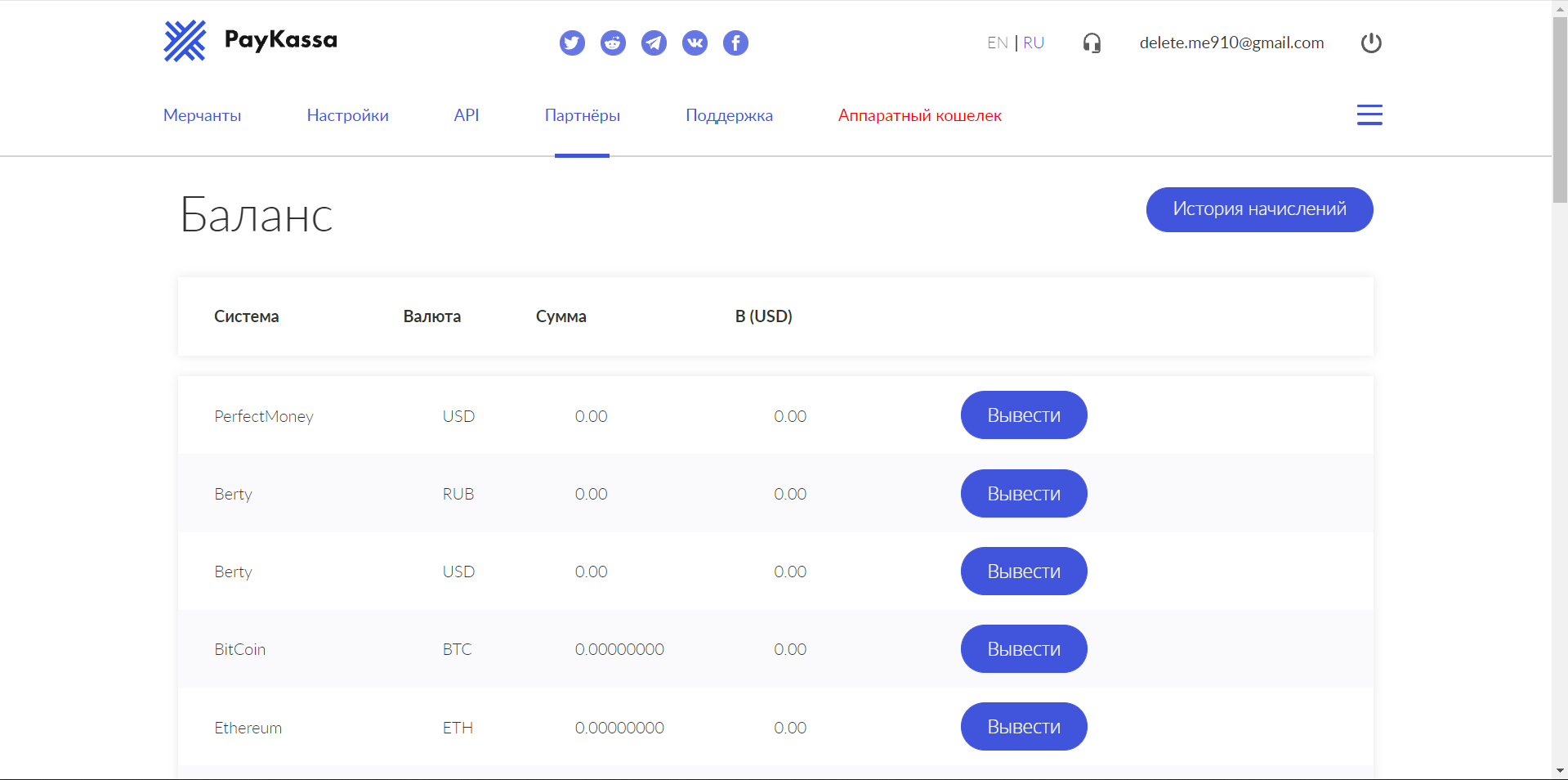
Task: Click Вывести for Berty USD
Action: click(x=1024, y=572)
